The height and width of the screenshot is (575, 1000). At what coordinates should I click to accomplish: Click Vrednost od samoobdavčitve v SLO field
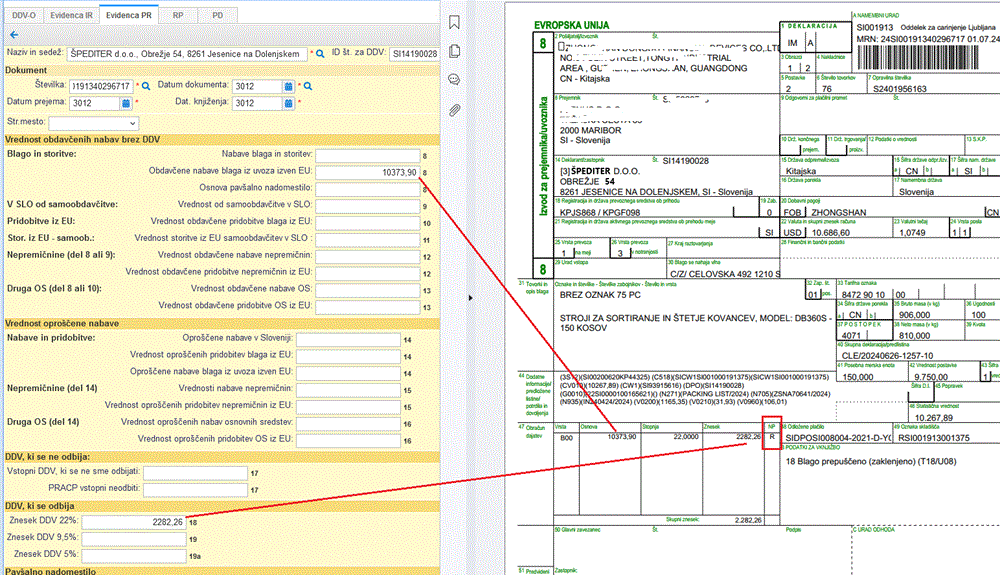pos(367,205)
